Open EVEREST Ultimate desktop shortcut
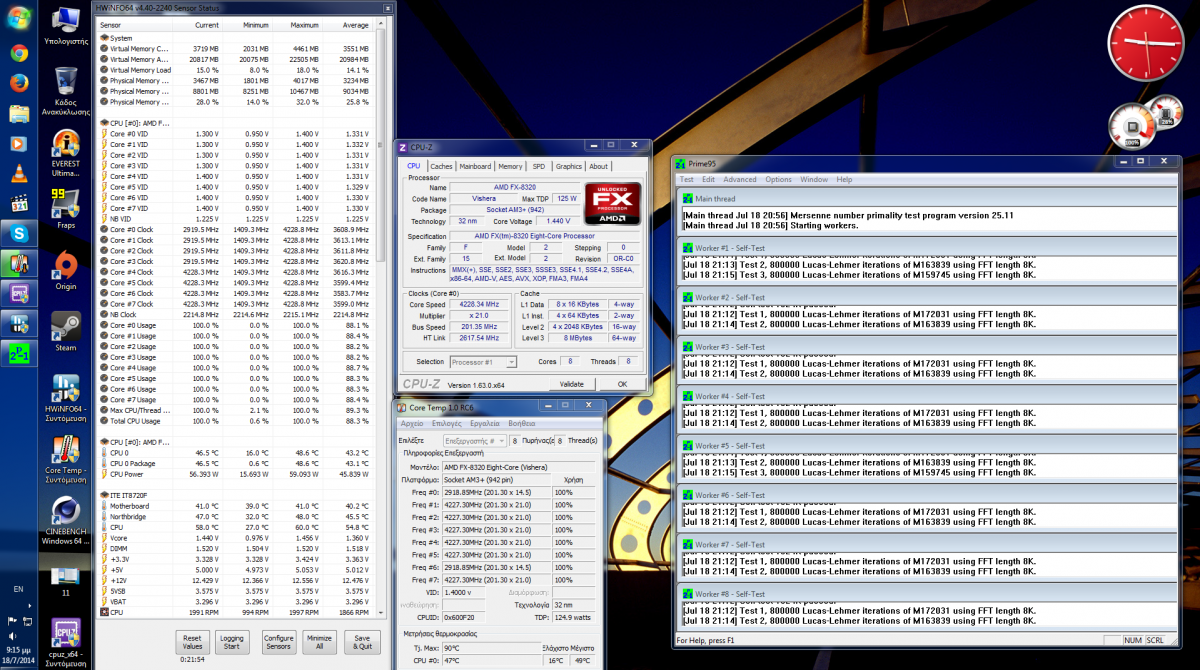This screenshot has width=1200, height=670. click(x=65, y=153)
